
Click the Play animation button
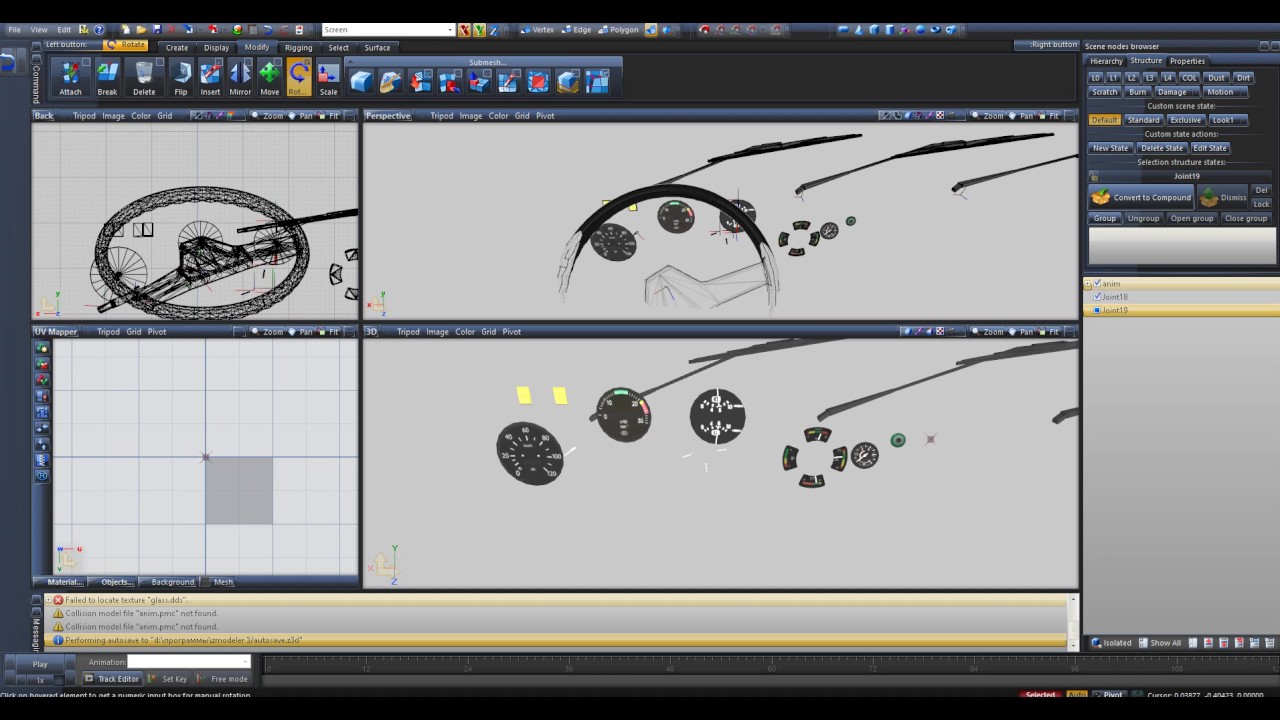pos(40,664)
